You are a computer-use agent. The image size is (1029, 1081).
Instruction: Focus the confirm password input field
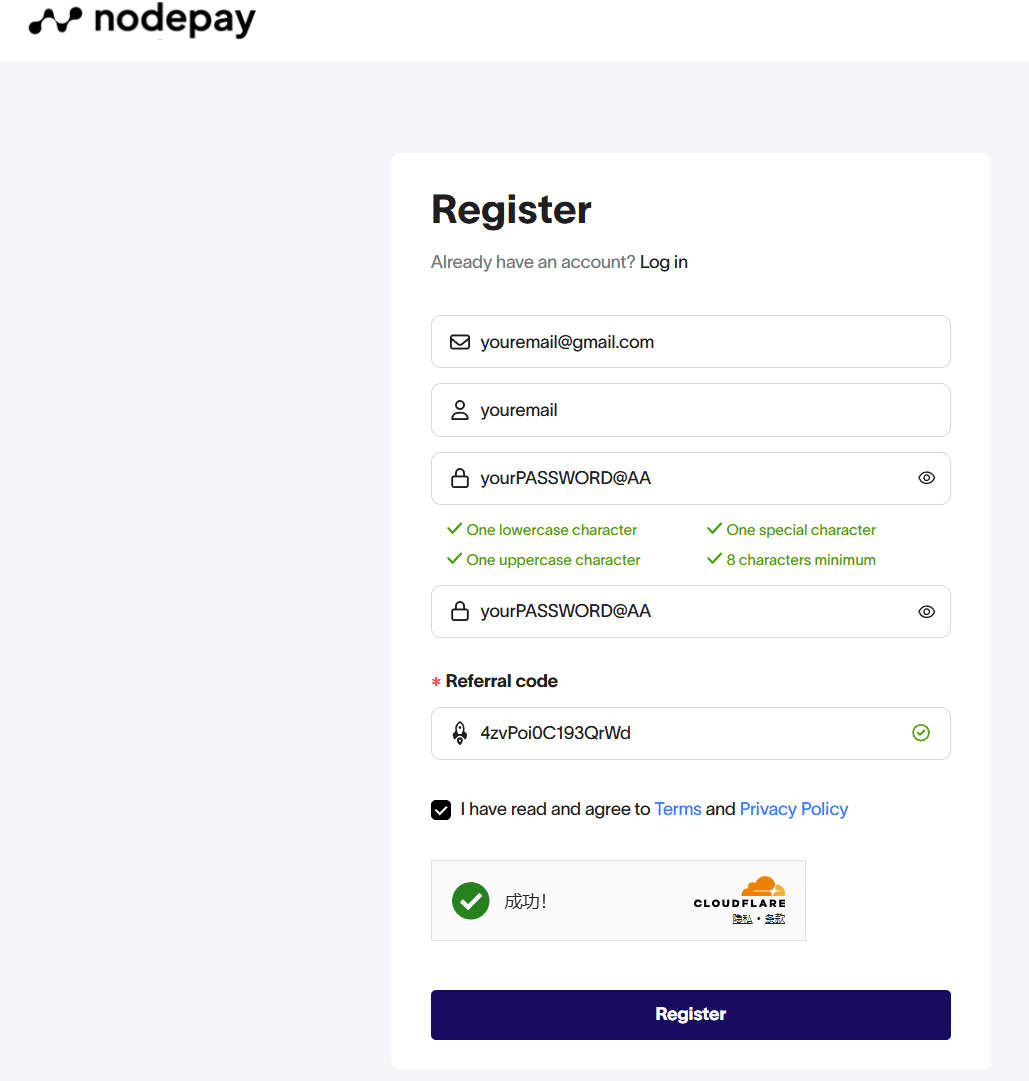click(x=700, y=611)
